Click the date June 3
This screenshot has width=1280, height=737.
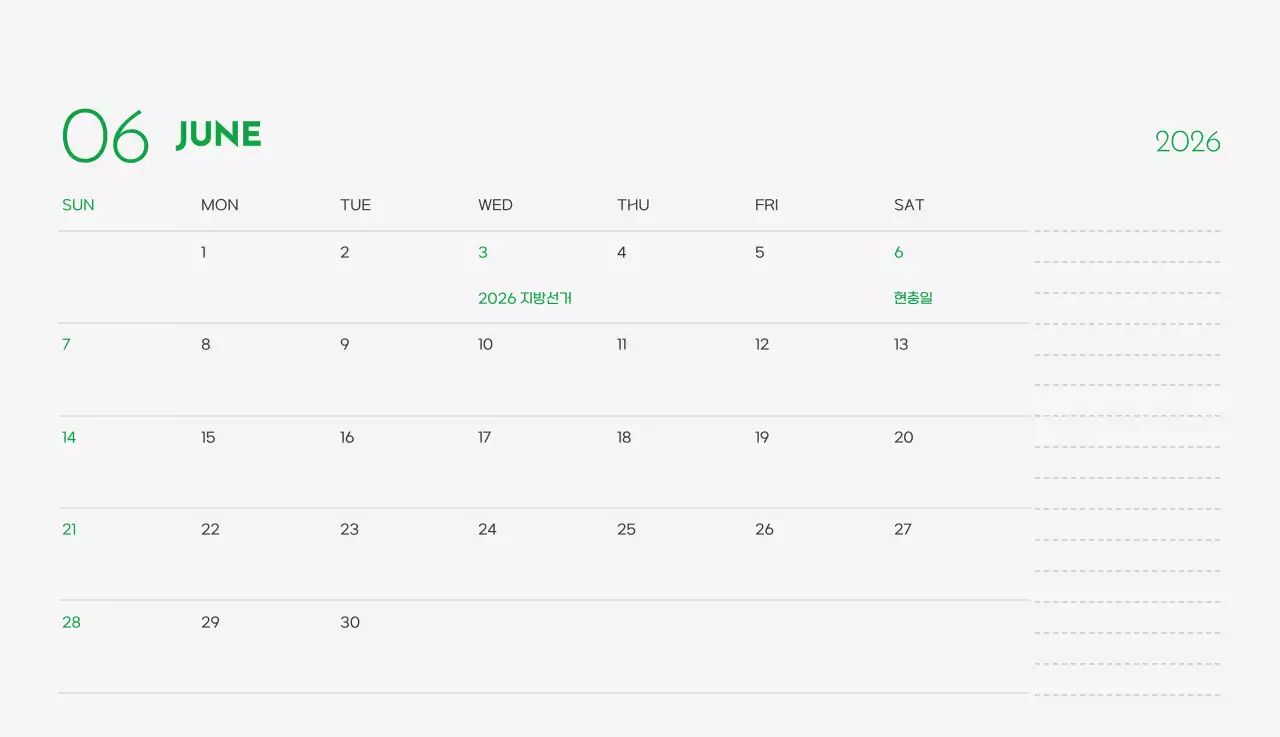483,253
